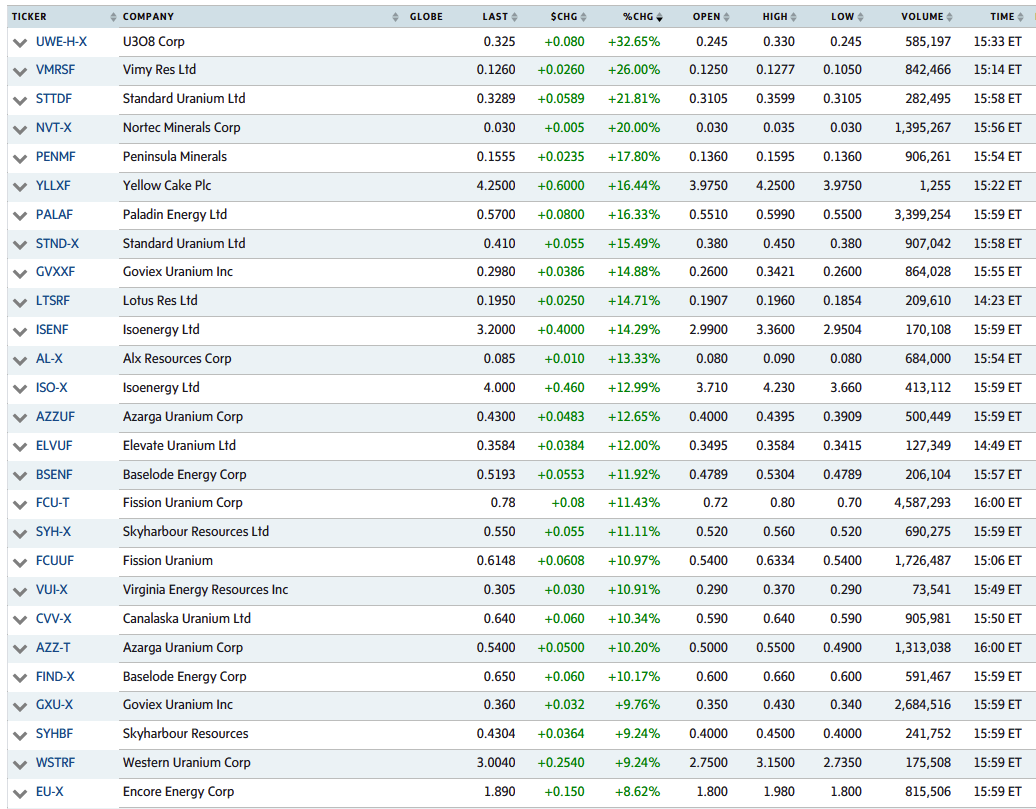
Task: Expand the STND-X row chevron
Action: (x=20, y=246)
